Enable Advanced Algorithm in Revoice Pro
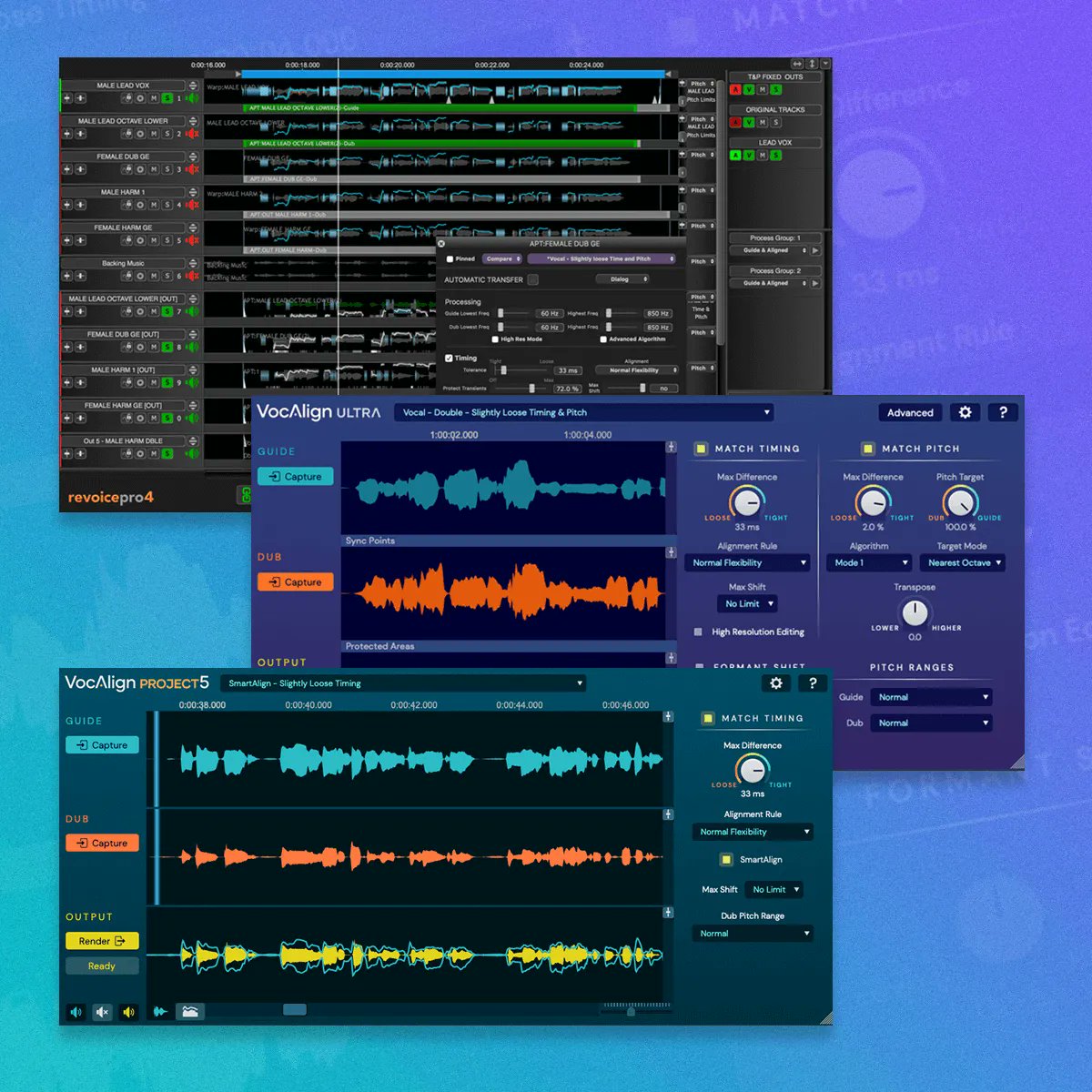Viewport: 1092px width, 1092px height. point(603,339)
